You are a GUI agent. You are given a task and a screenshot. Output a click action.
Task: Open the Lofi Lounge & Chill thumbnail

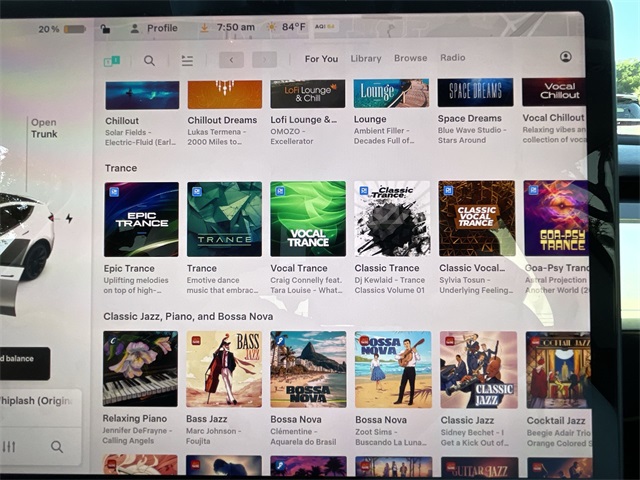coord(308,94)
